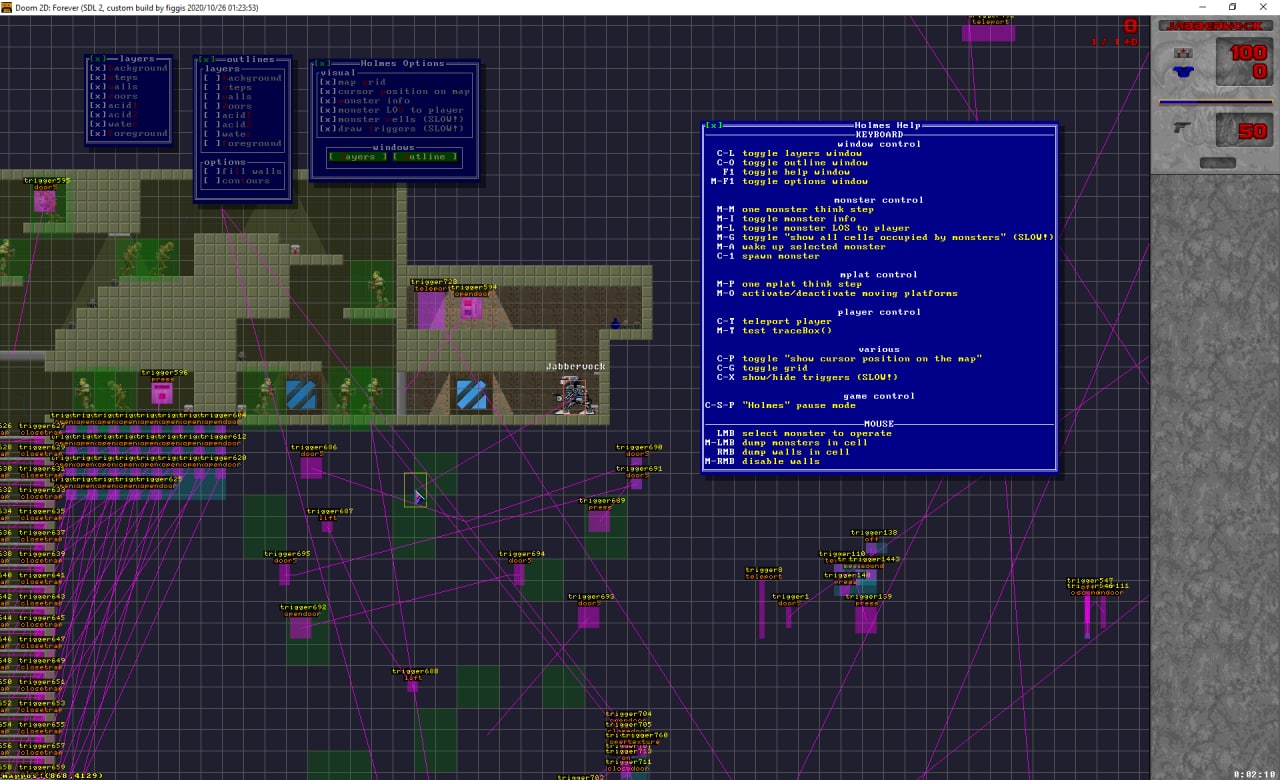Click the Jabberwock name plate in HUD
Viewport: 1280px width, 780px height.
click(x=1214, y=26)
